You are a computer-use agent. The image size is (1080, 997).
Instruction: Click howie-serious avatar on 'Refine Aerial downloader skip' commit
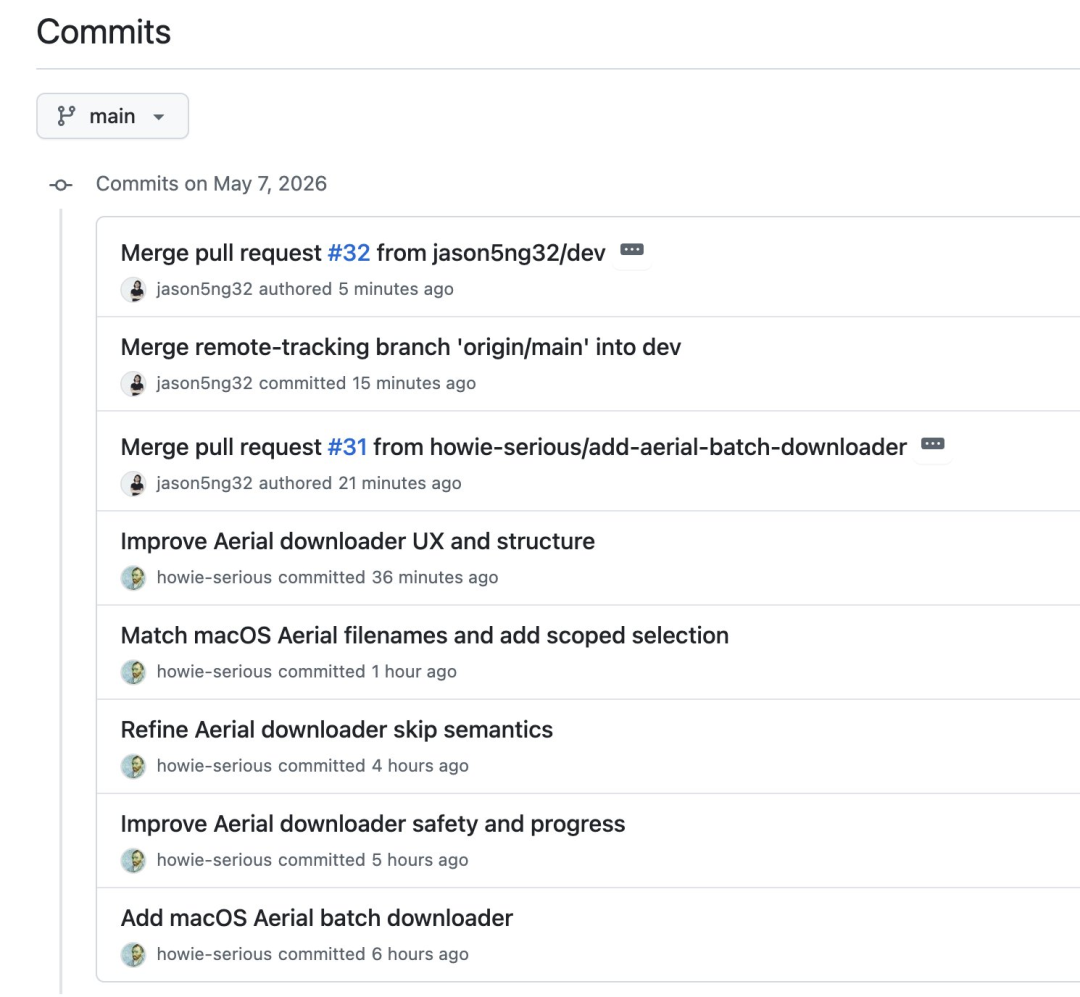(x=134, y=766)
